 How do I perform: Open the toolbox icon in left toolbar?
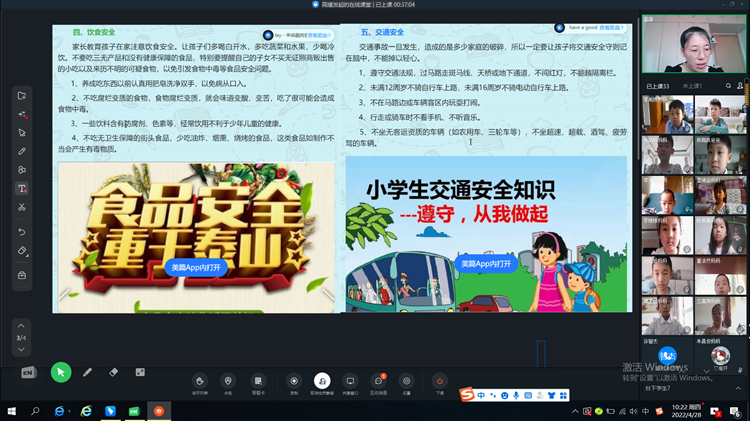coord(22,274)
